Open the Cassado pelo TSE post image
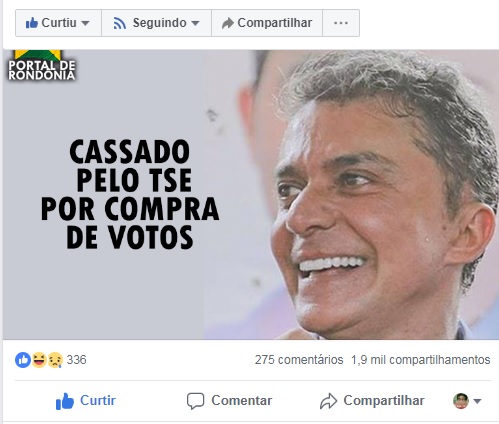 point(251,195)
